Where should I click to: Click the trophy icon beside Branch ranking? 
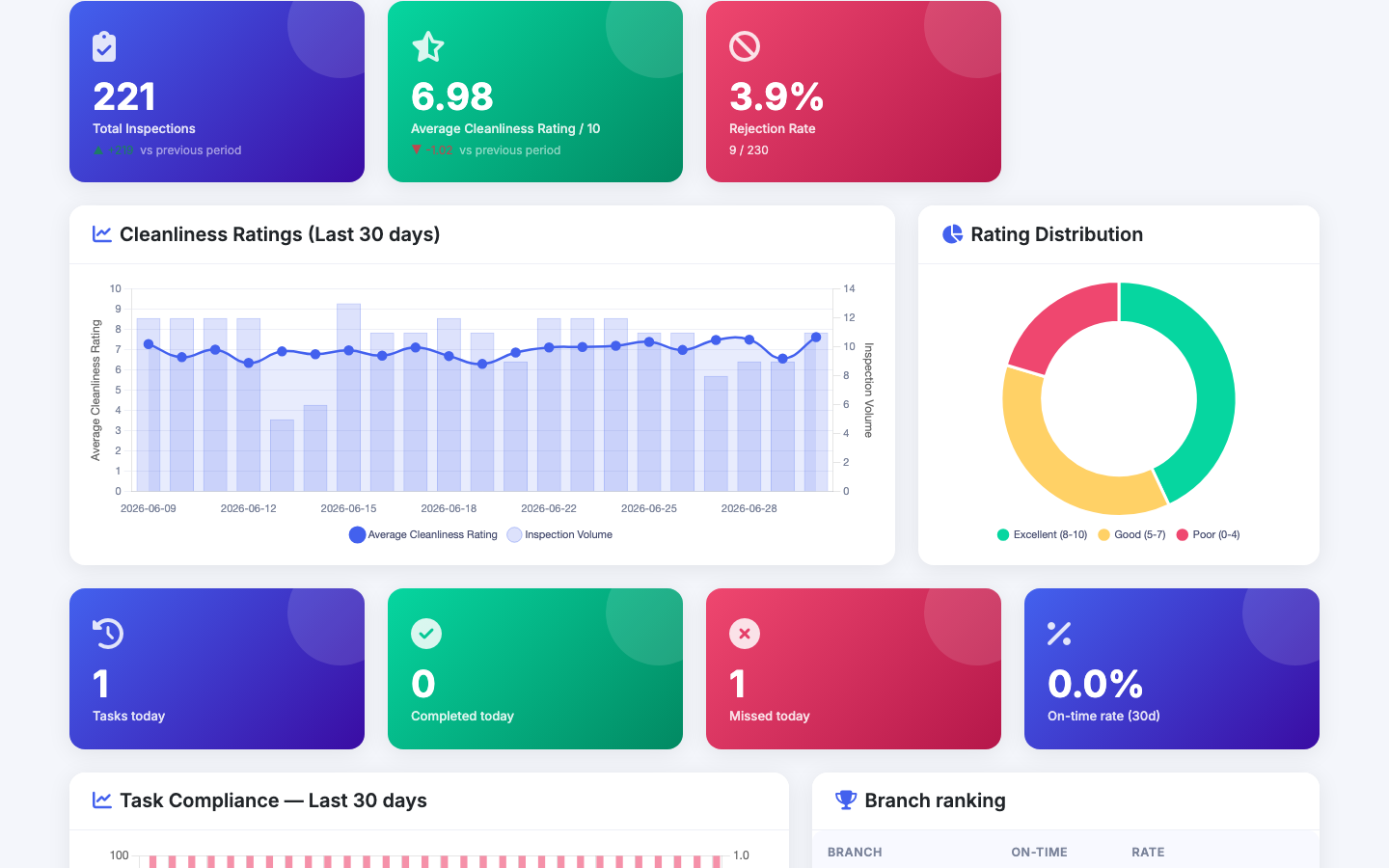click(846, 800)
